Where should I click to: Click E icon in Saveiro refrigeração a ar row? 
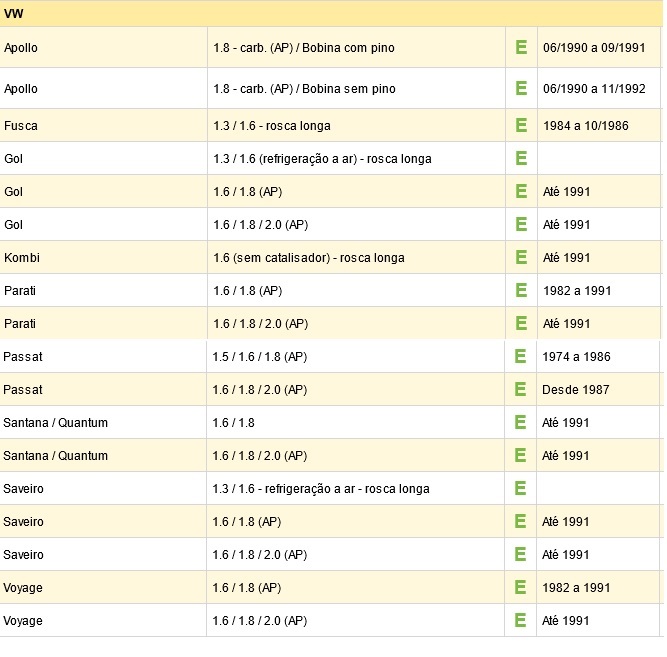click(520, 488)
